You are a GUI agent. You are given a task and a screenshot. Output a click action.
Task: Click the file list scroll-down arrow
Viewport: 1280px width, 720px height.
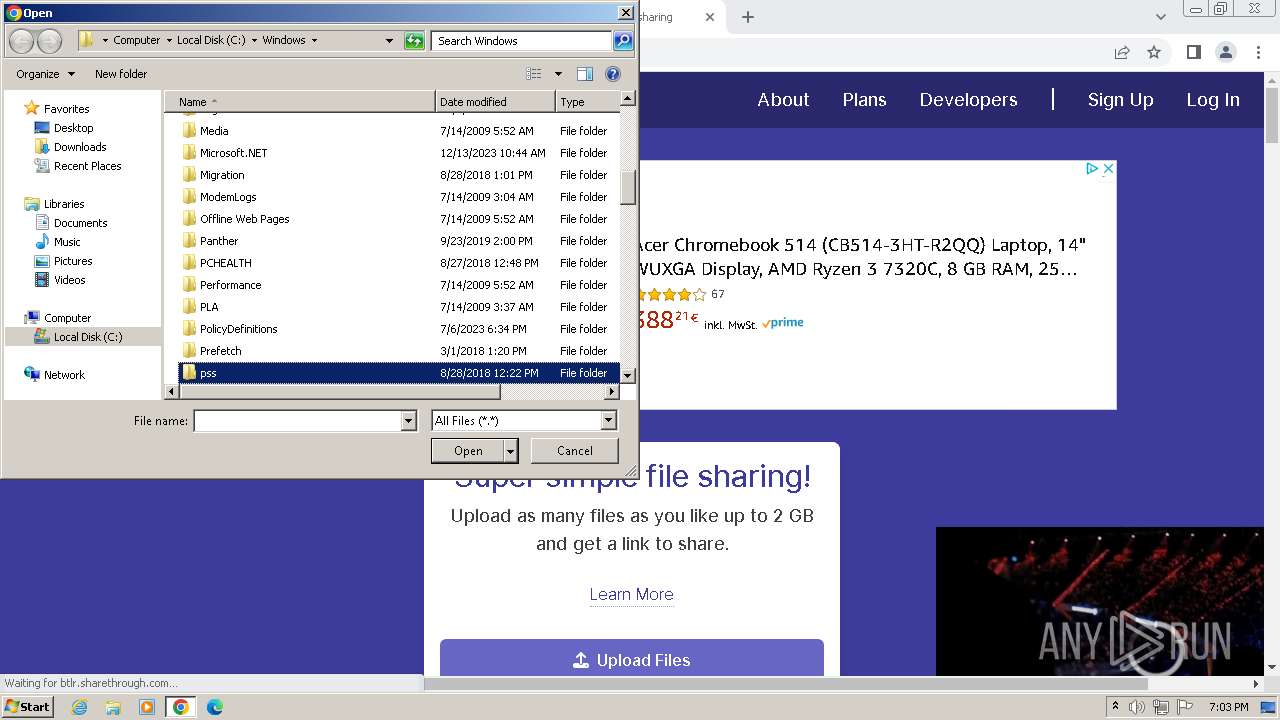(628, 375)
